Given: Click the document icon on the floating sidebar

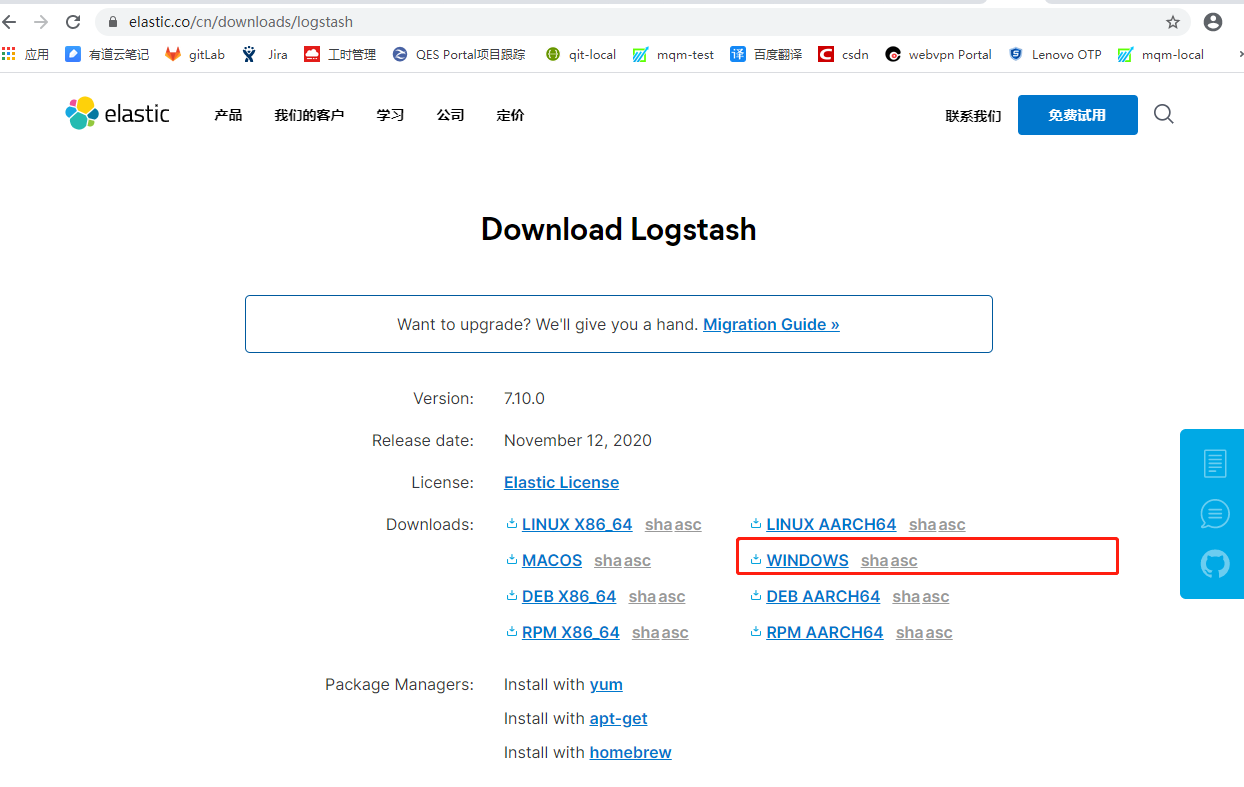Looking at the screenshot, I should coord(1213,463).
